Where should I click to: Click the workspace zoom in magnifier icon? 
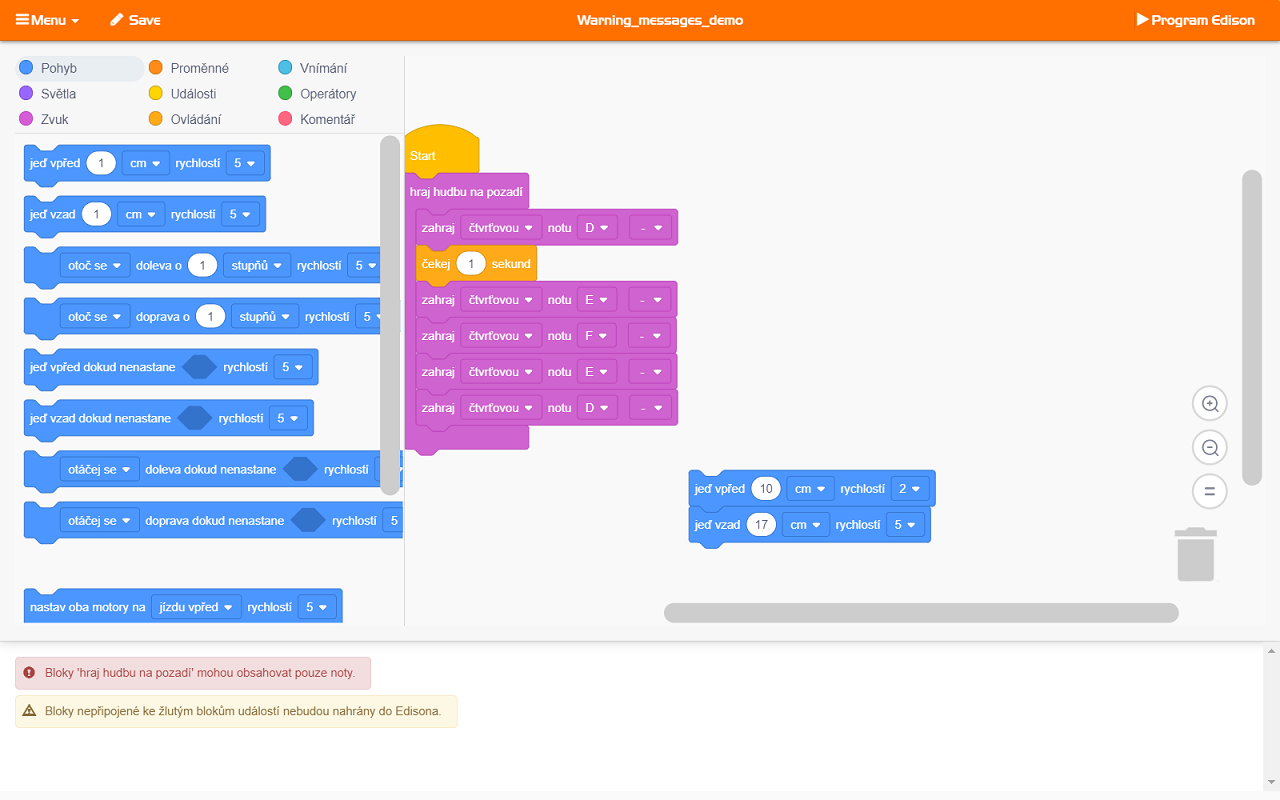[1210, 404]
